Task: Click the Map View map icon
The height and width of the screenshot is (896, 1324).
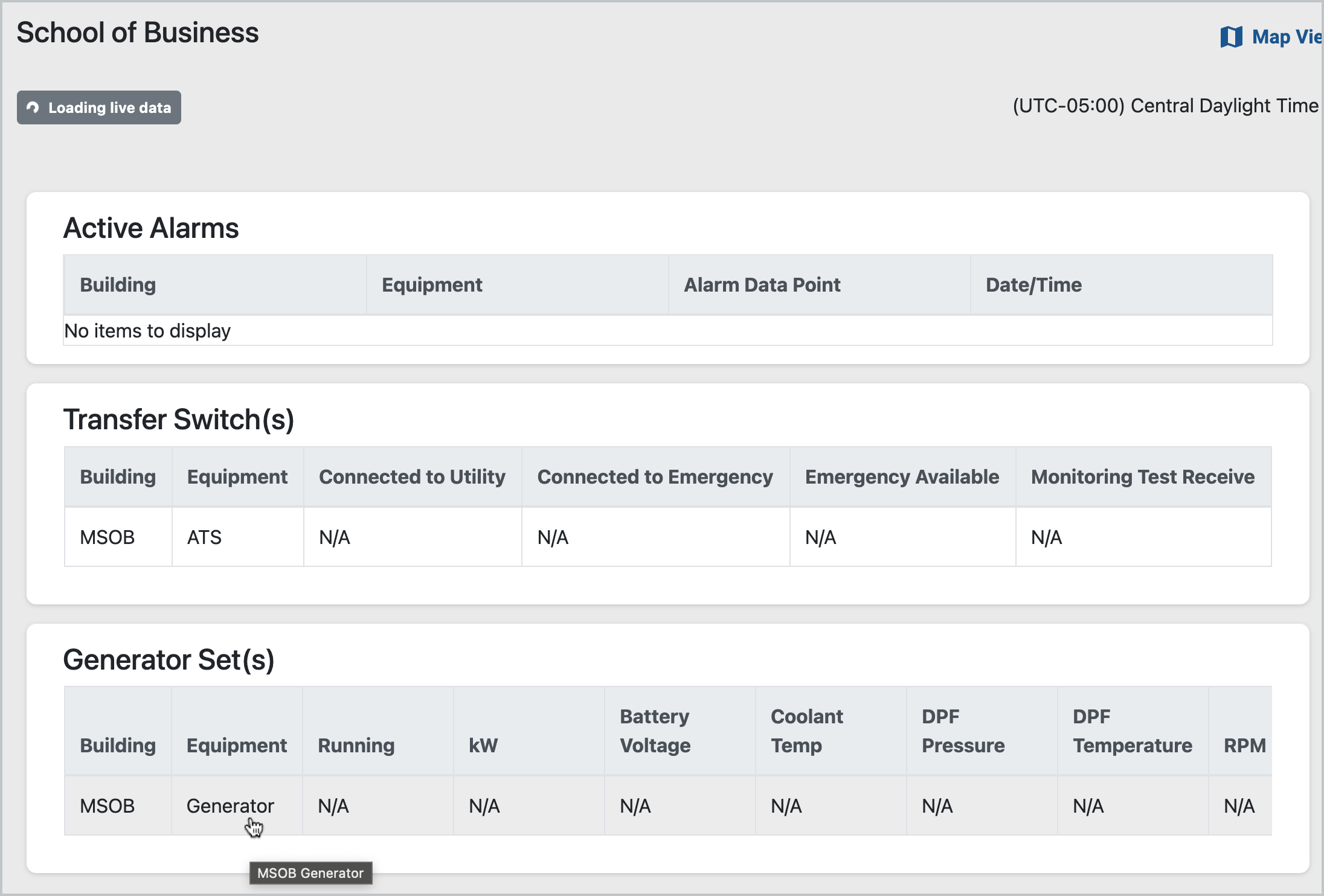Action: click(1230, 37)
